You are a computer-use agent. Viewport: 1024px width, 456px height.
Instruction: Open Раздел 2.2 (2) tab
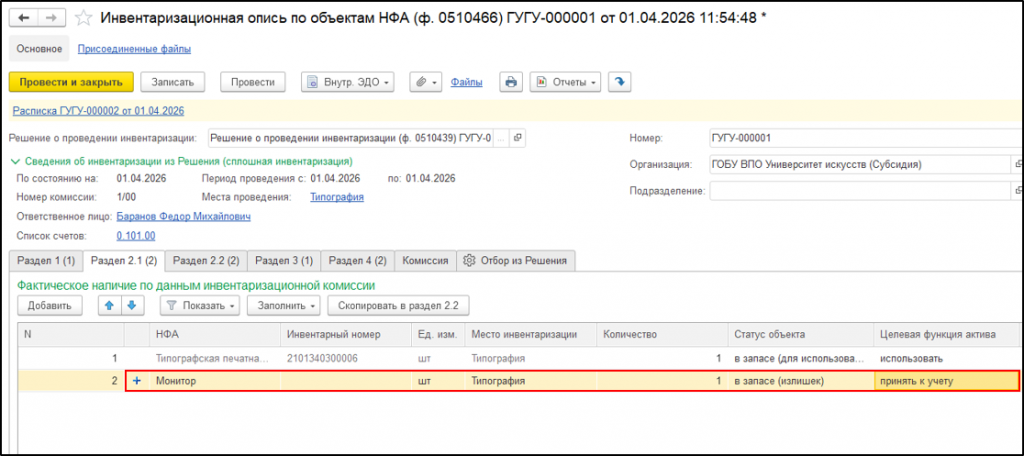(x=206, y=261)
